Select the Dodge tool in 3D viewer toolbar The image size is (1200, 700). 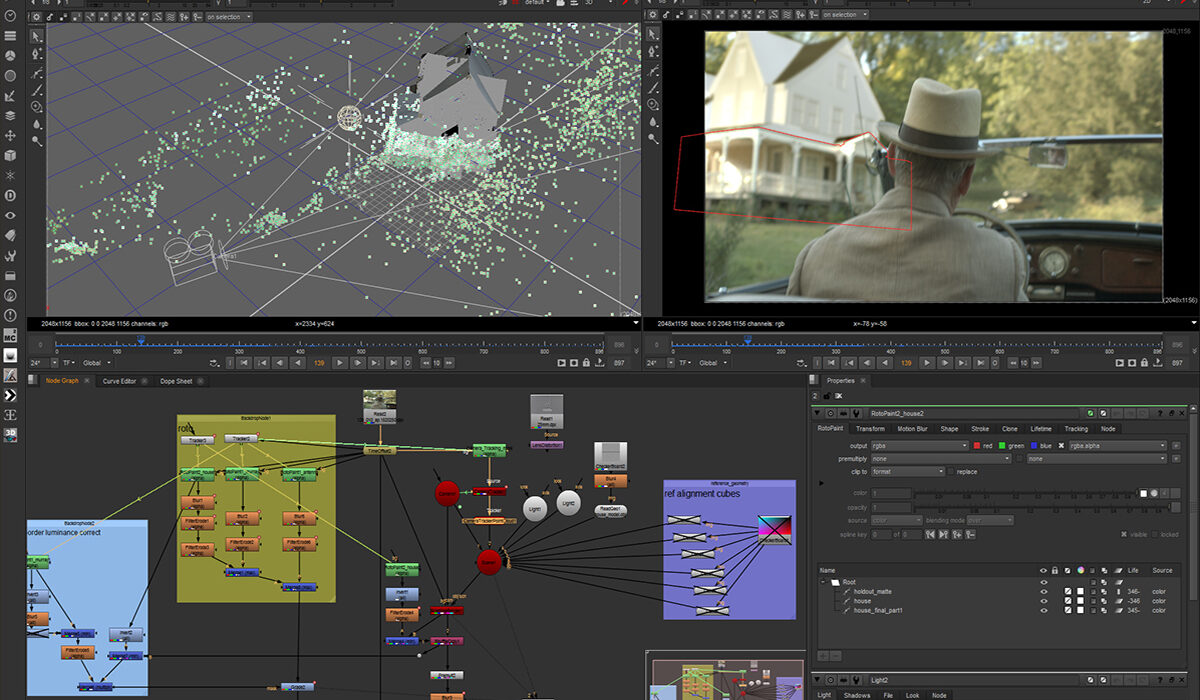(37, 141)
